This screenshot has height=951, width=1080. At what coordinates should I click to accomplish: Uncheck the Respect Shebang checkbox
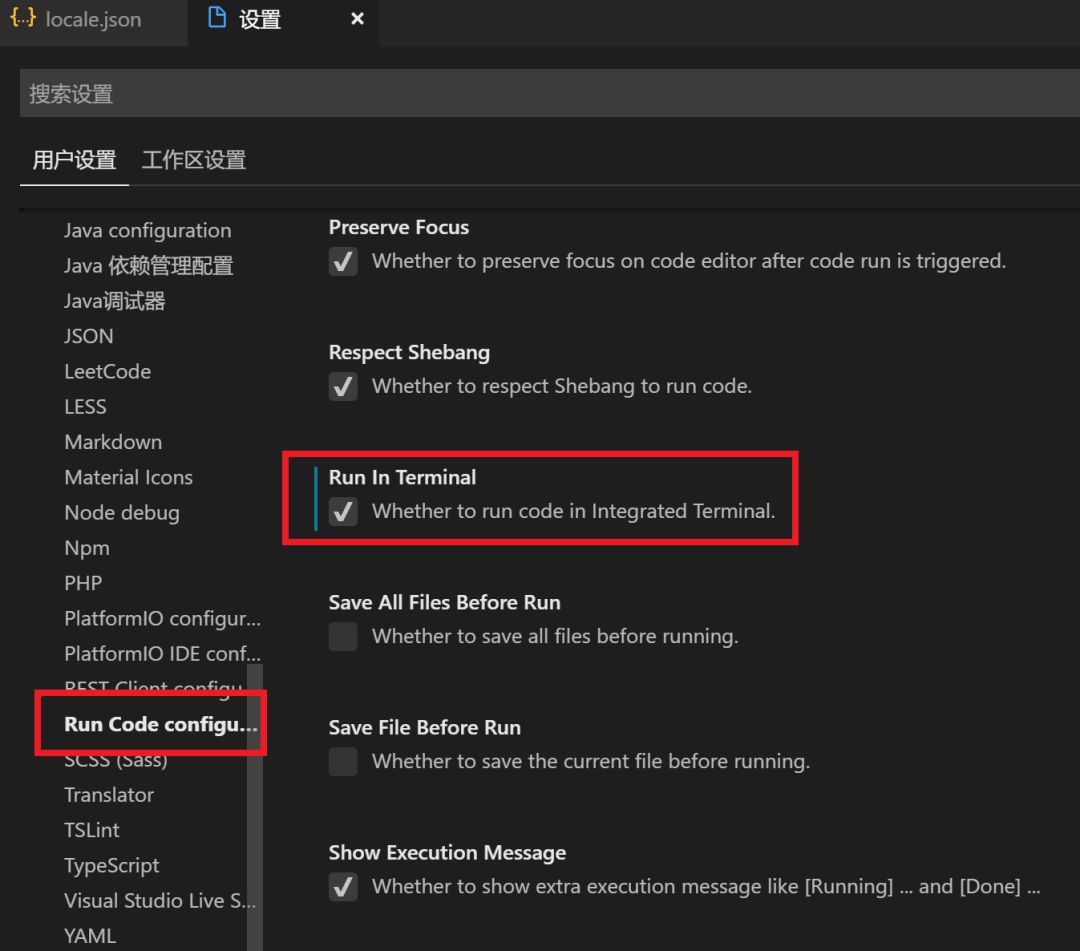tap(343, 387)
